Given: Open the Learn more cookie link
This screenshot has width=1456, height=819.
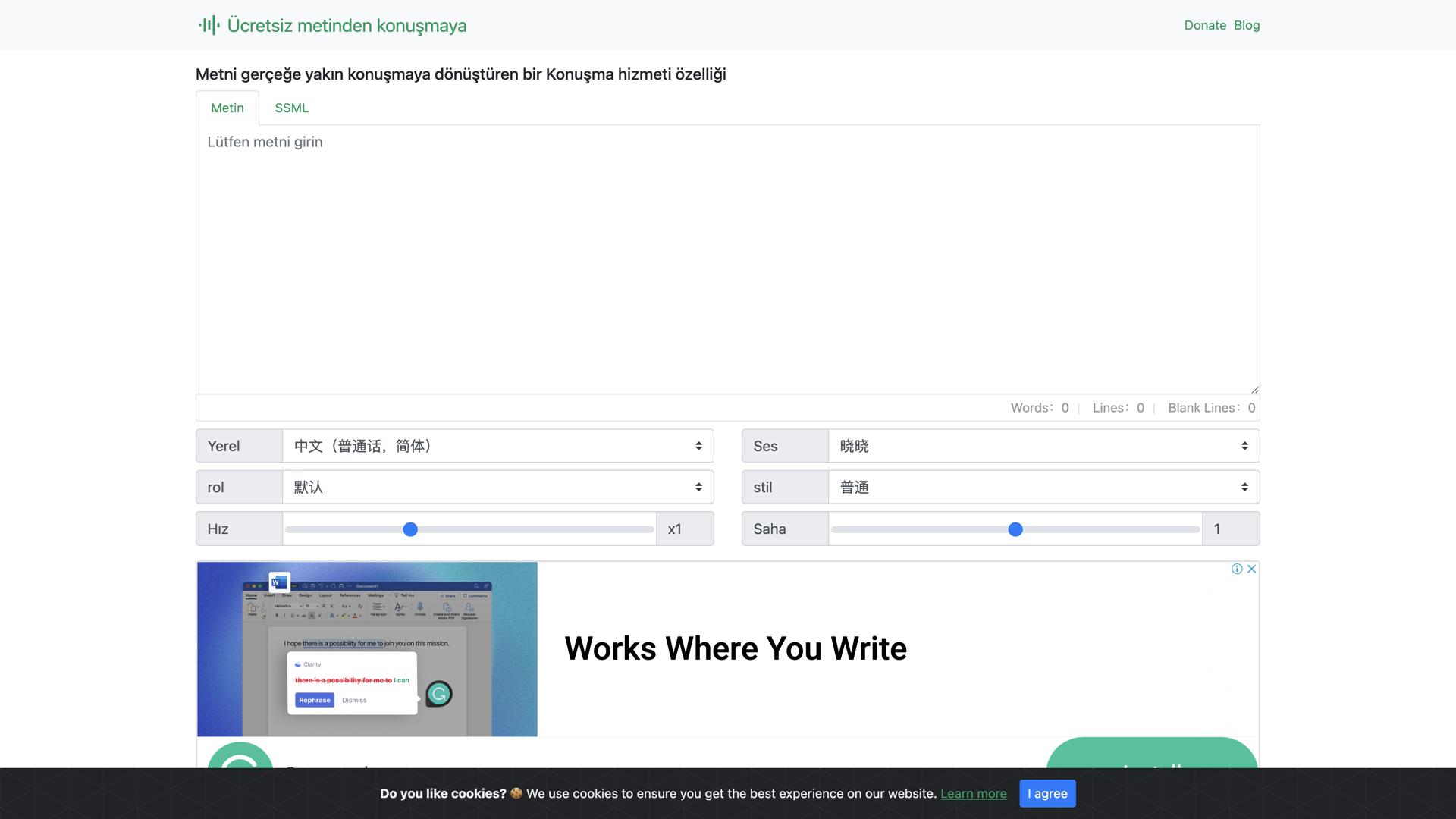Looking at the screenshot, I should pyautogui.click(x=973, y=793).
